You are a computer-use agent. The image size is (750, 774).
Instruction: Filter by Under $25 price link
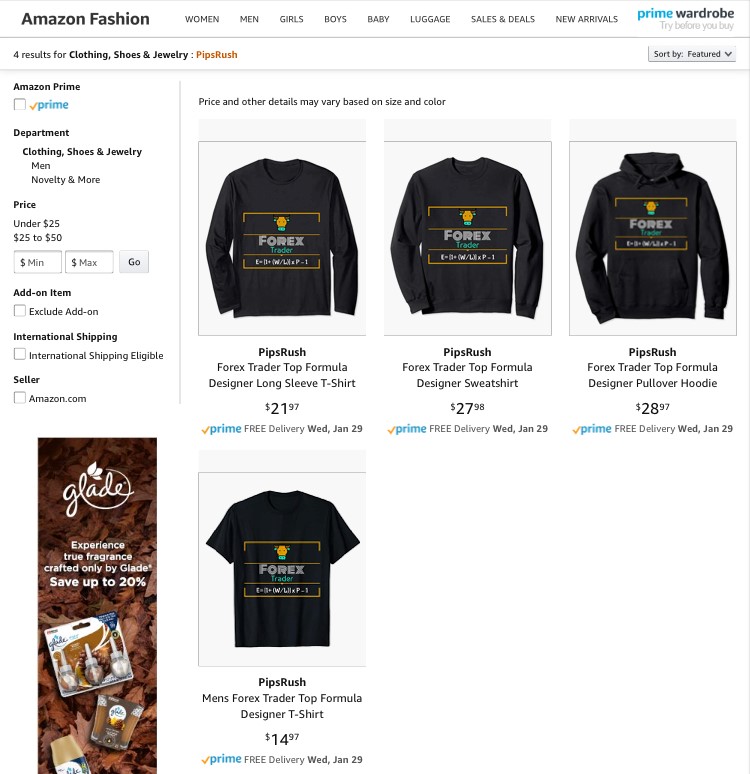tap(37, 223)
